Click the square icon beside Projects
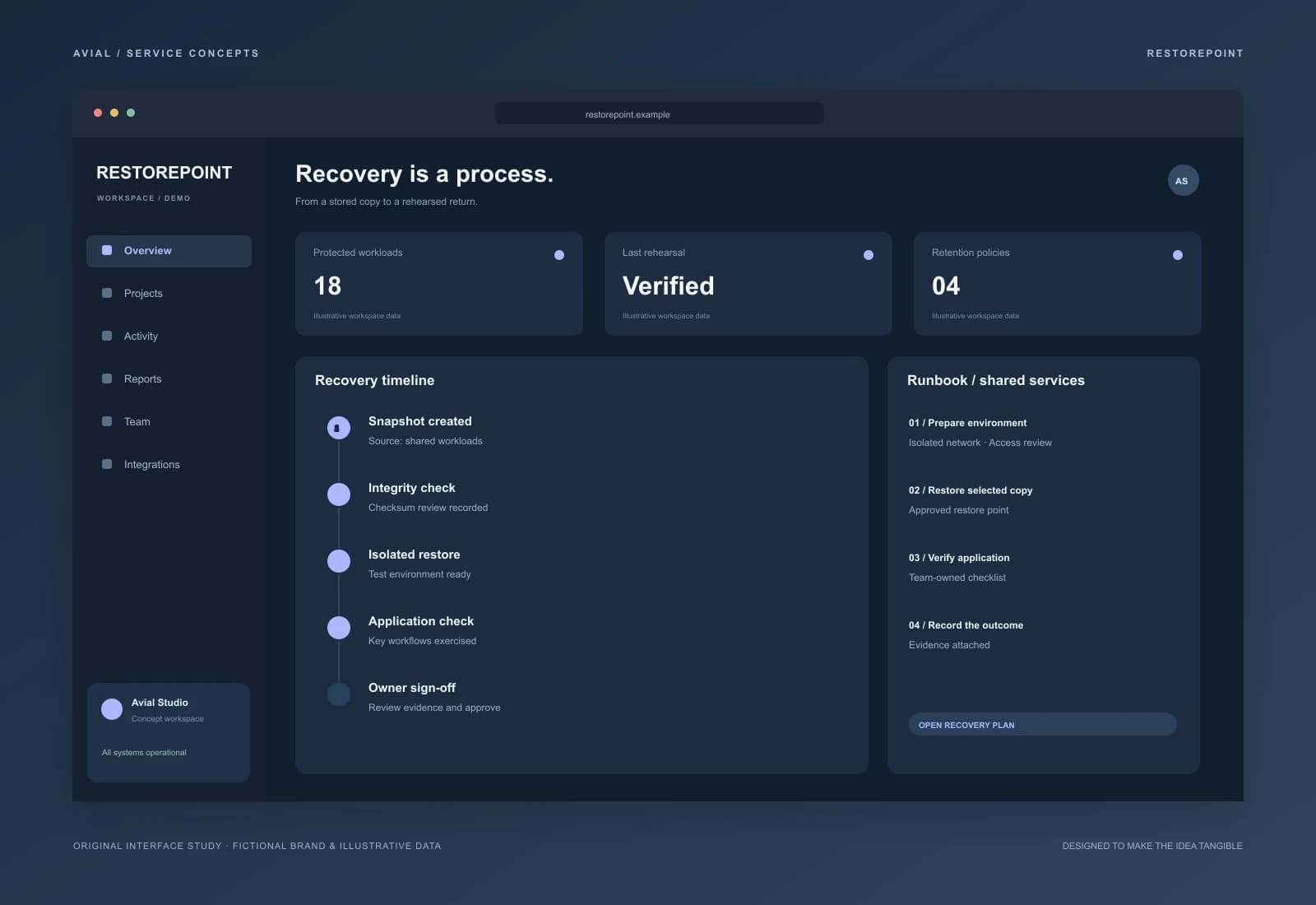The width and height of the screenshot is (1316, 905). coord(107,293)
